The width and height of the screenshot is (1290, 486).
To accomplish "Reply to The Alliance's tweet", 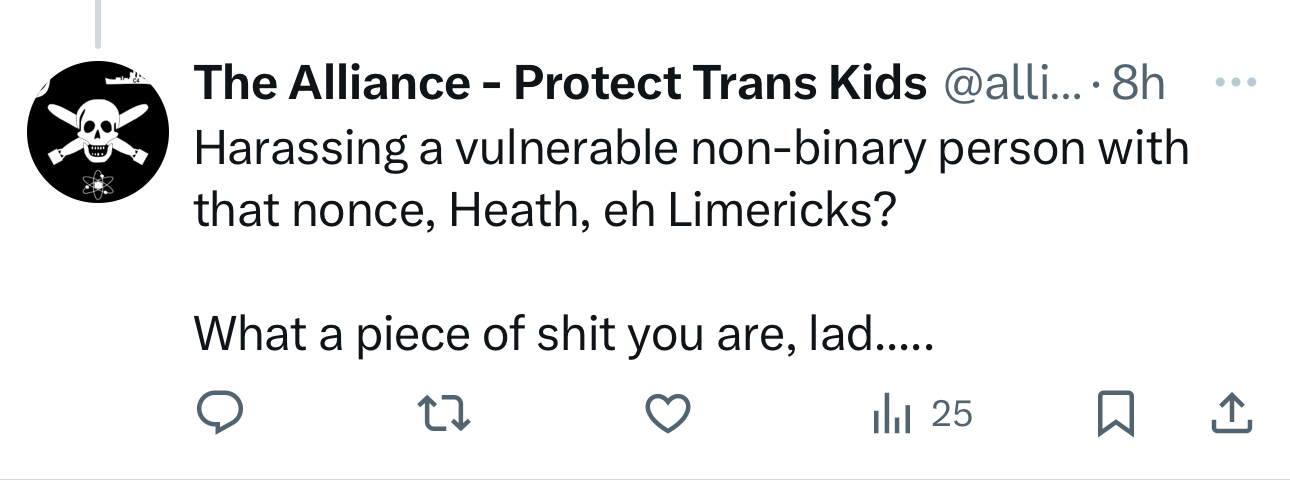I will pos(220,414).
